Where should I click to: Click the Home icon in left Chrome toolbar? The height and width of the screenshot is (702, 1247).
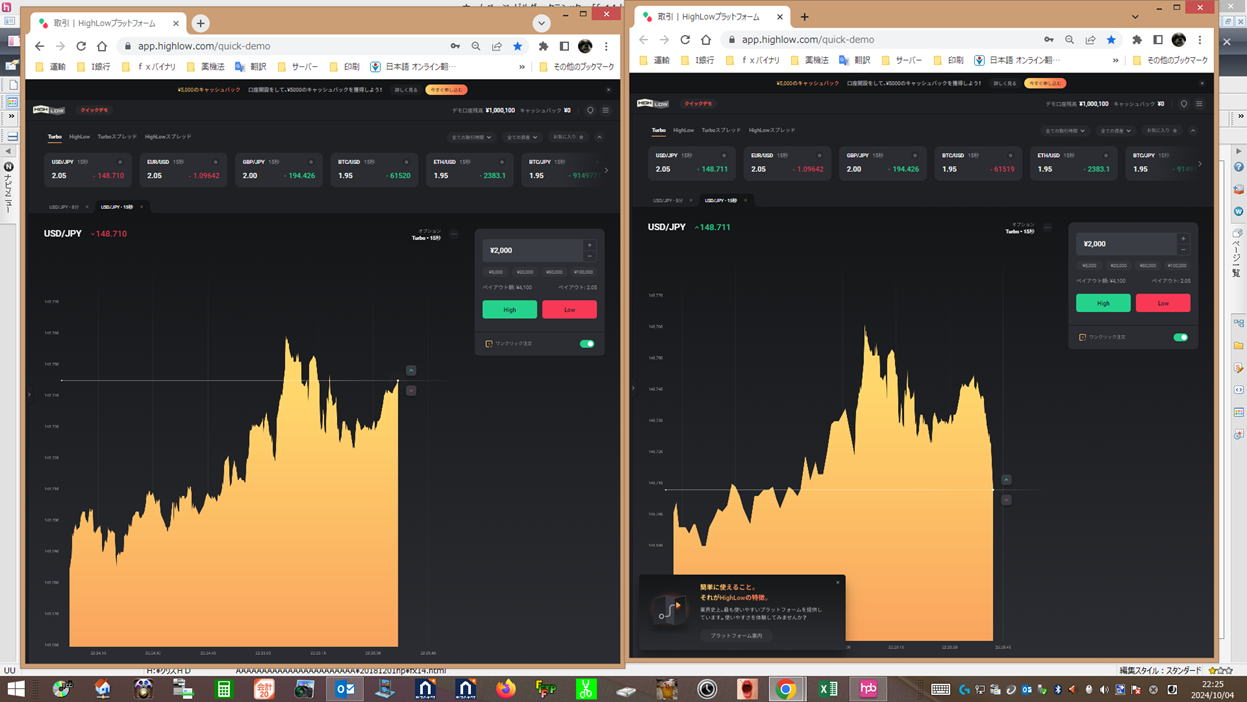click(102, 46)
